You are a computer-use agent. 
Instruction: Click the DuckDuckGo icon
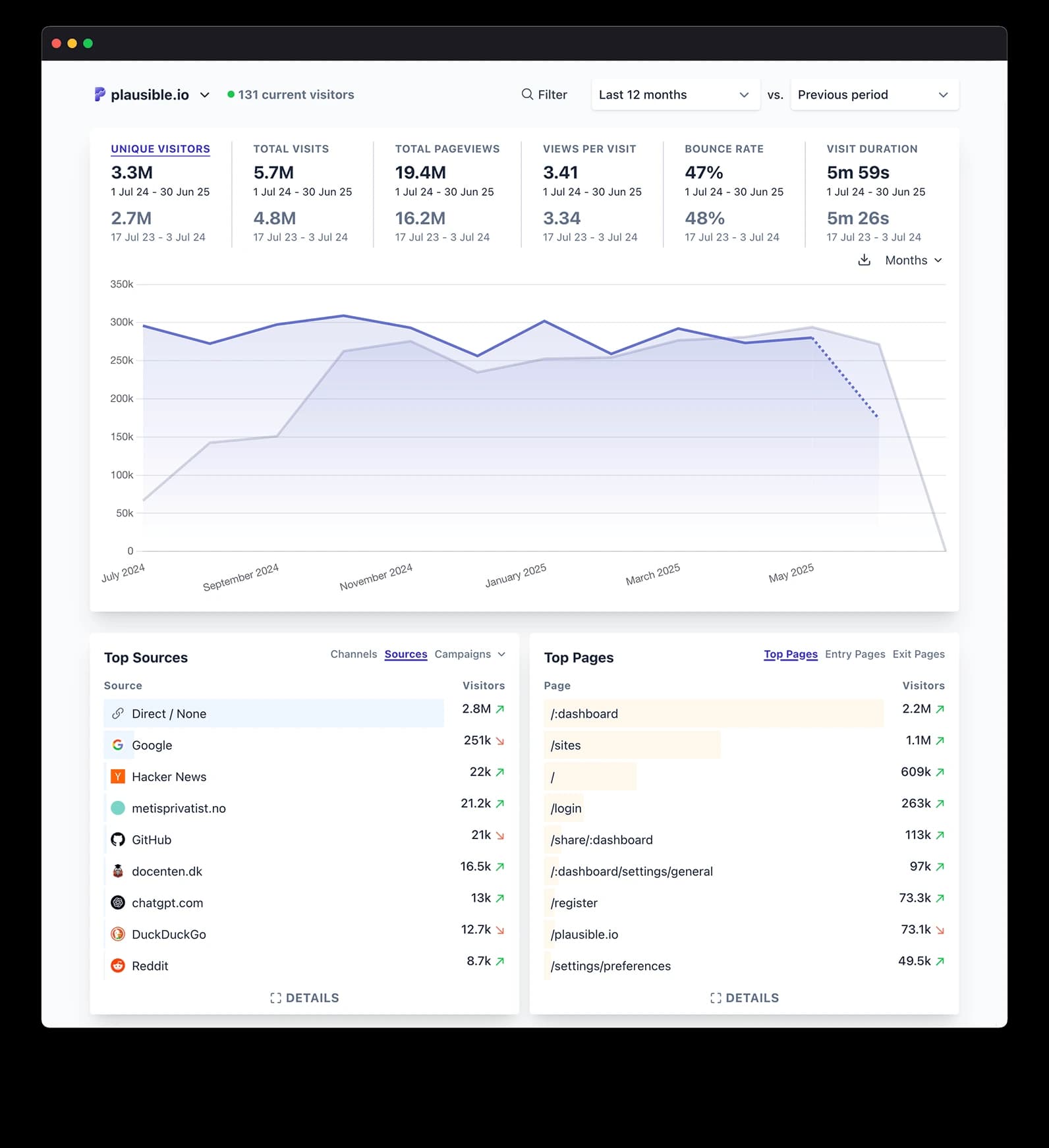click(118, 934)
